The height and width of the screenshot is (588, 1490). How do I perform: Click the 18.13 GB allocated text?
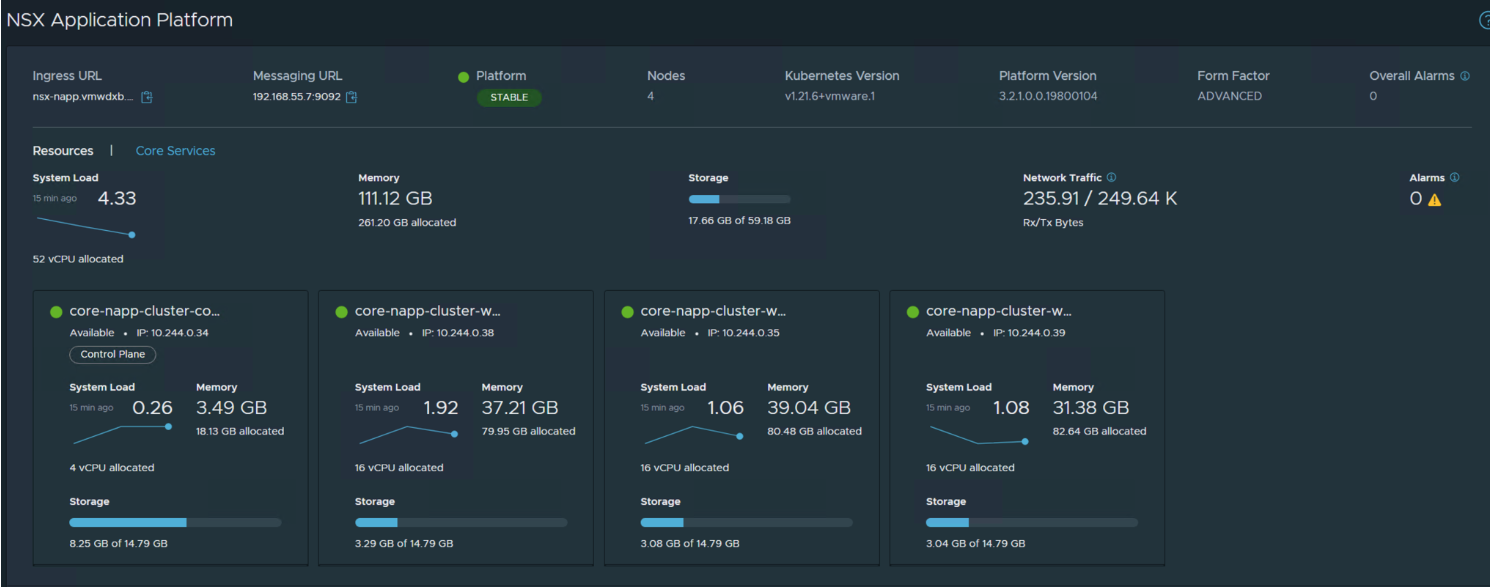point(240,432)
